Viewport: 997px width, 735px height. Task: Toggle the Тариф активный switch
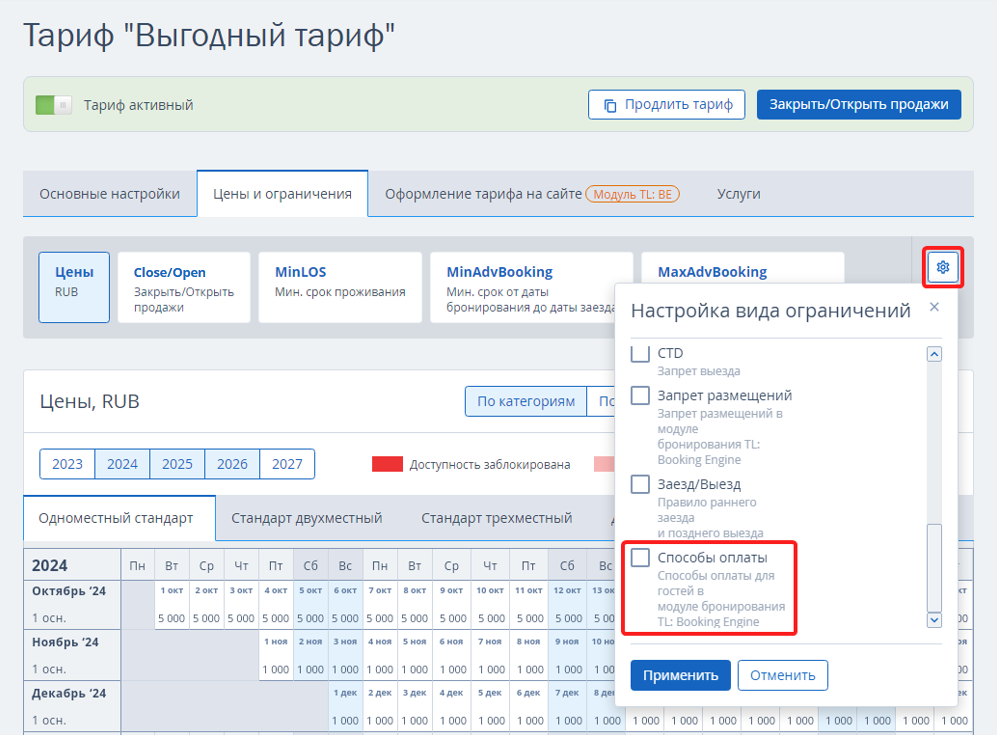click(54, 105)
